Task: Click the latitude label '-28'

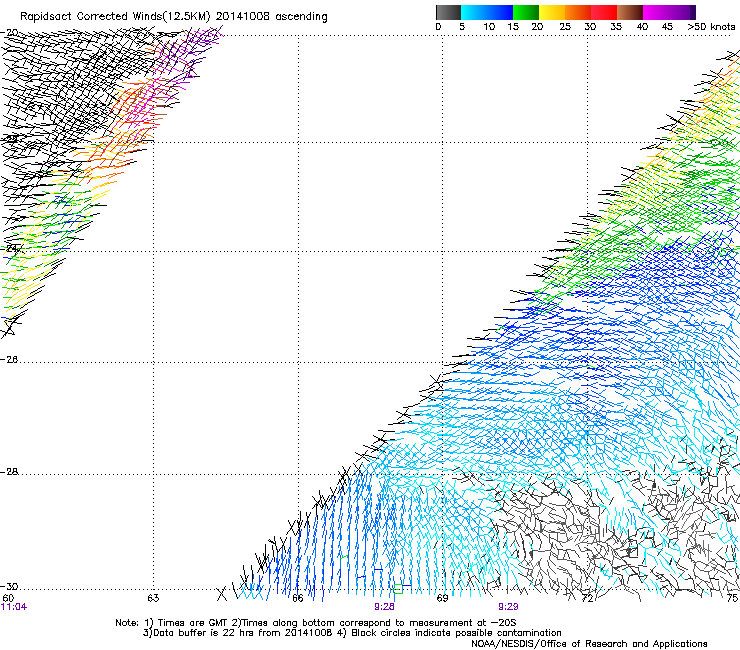Action: click(x=10, y=472)
